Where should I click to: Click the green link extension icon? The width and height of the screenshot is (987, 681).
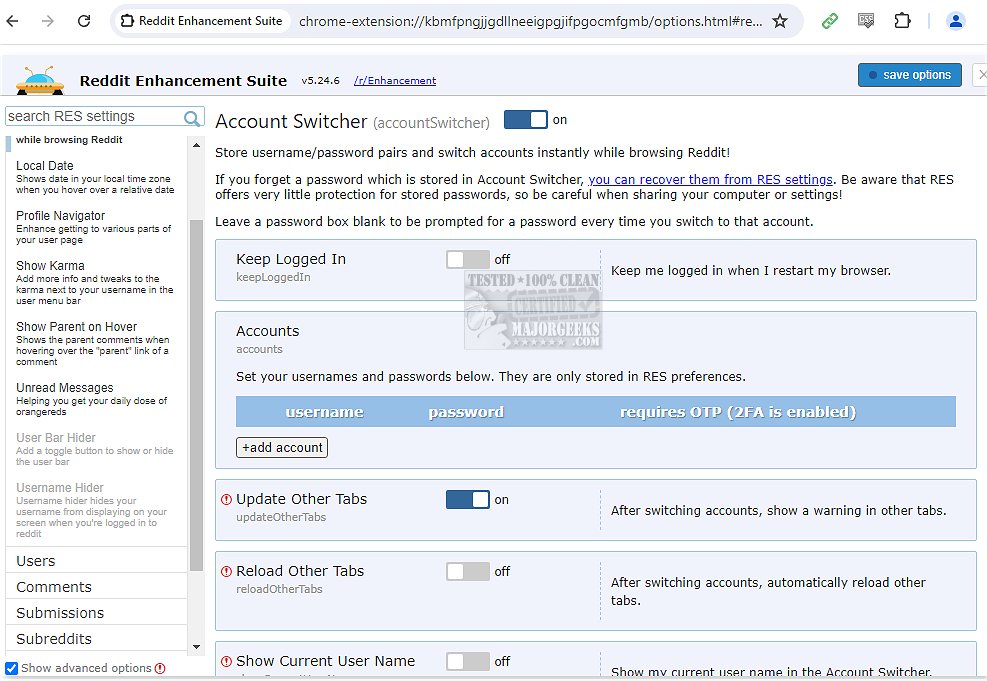[x=830, y=20]
